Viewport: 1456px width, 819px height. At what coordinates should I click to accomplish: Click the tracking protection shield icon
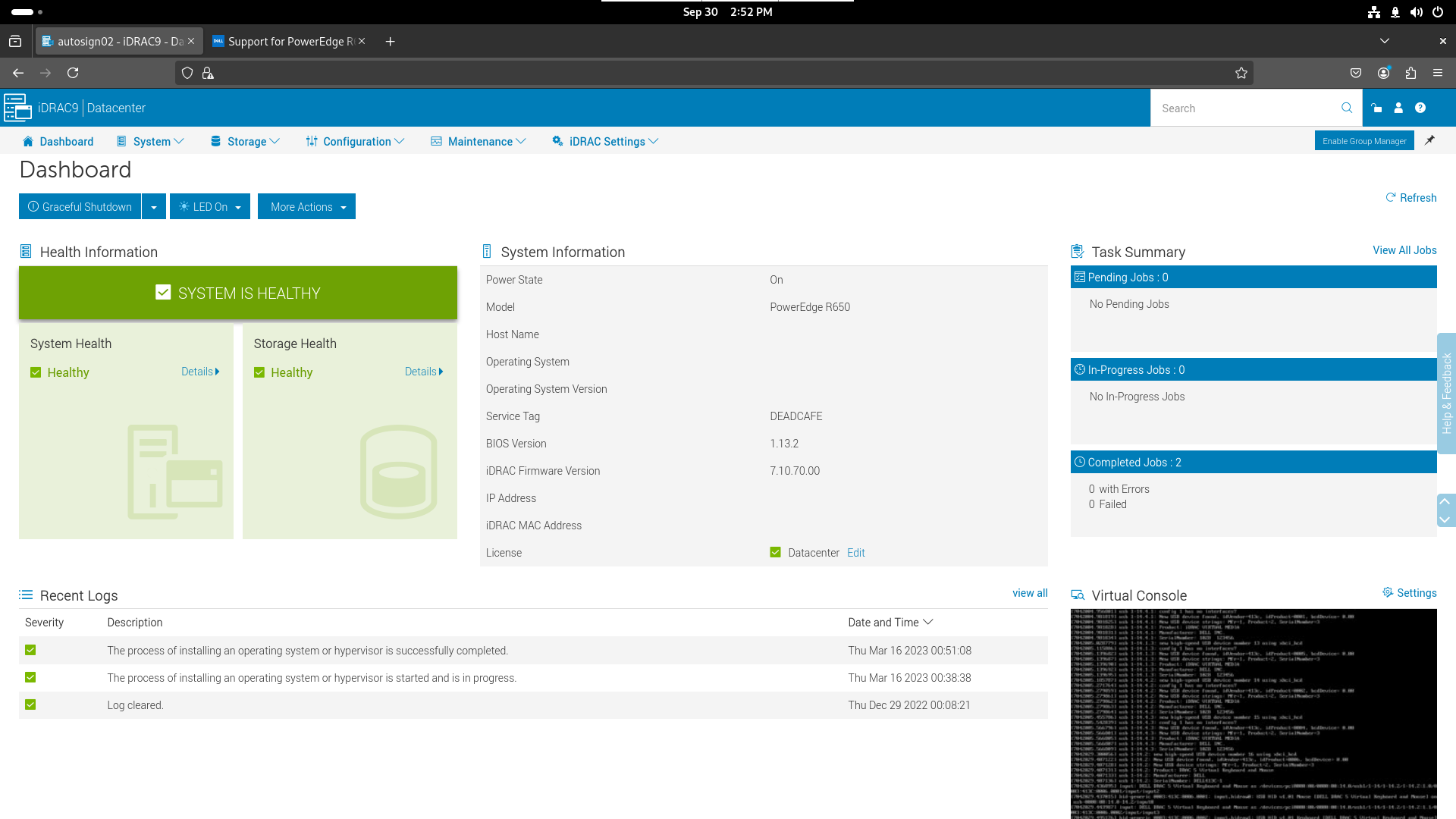click(187, 73)
